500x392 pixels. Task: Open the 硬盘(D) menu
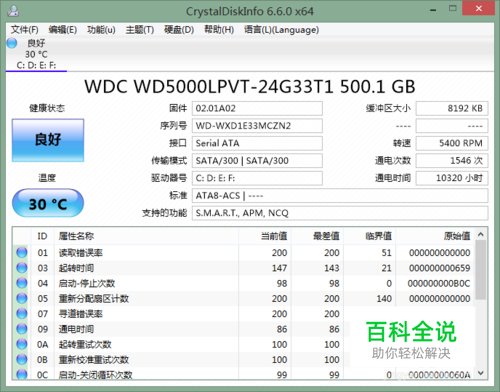click(179, 30)
